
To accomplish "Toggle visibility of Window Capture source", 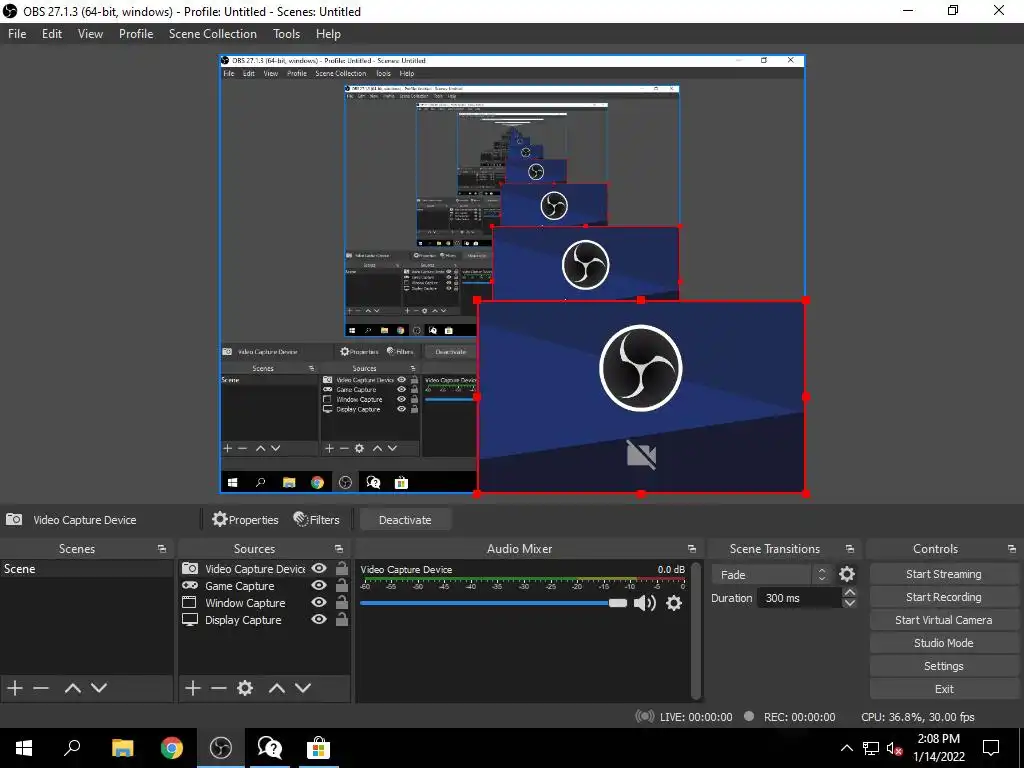I will [319, 602].
